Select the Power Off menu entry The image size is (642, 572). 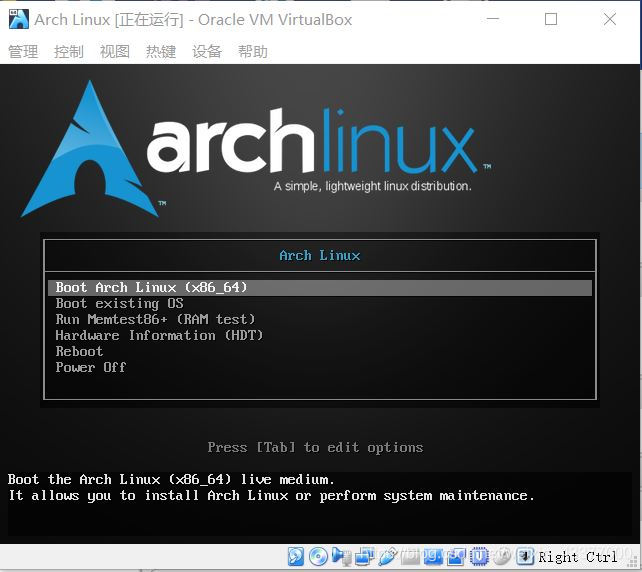320,367
